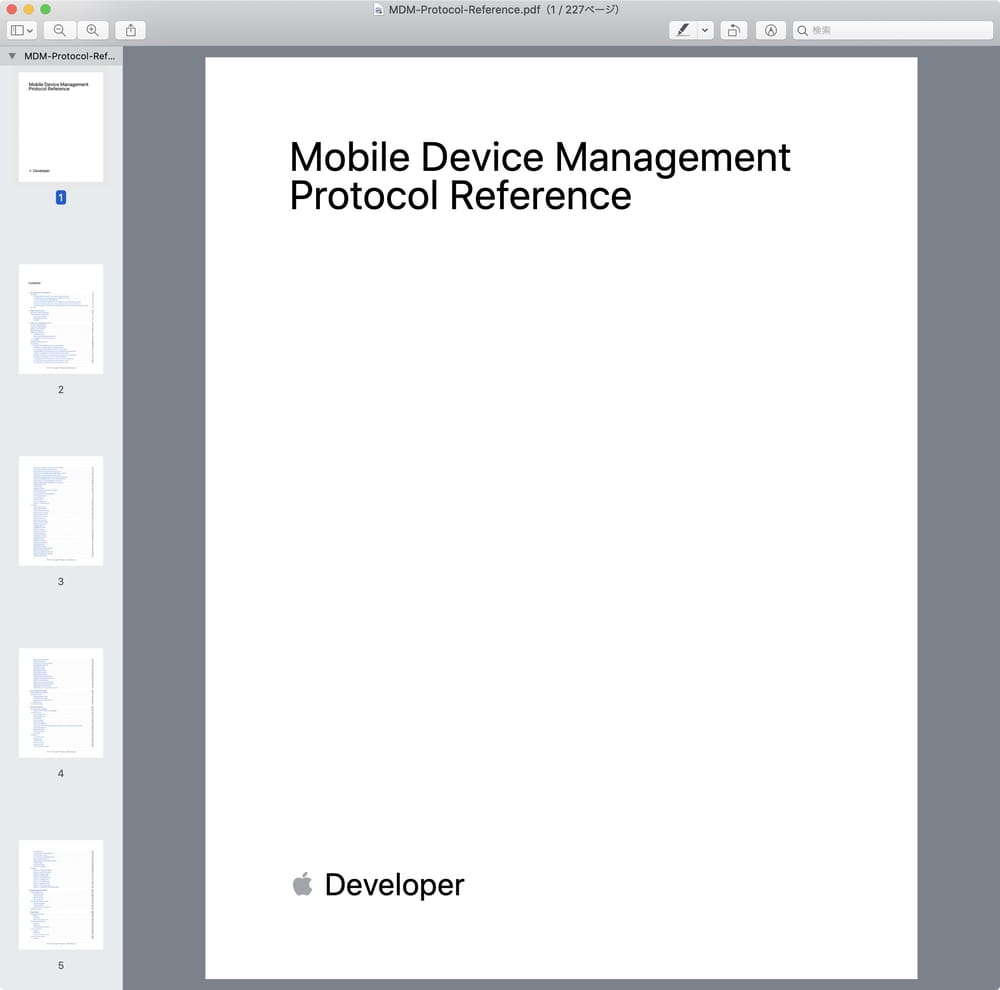Rotate the page with the rotate button
Screen dimensions: 1000x990
point(734,30)
